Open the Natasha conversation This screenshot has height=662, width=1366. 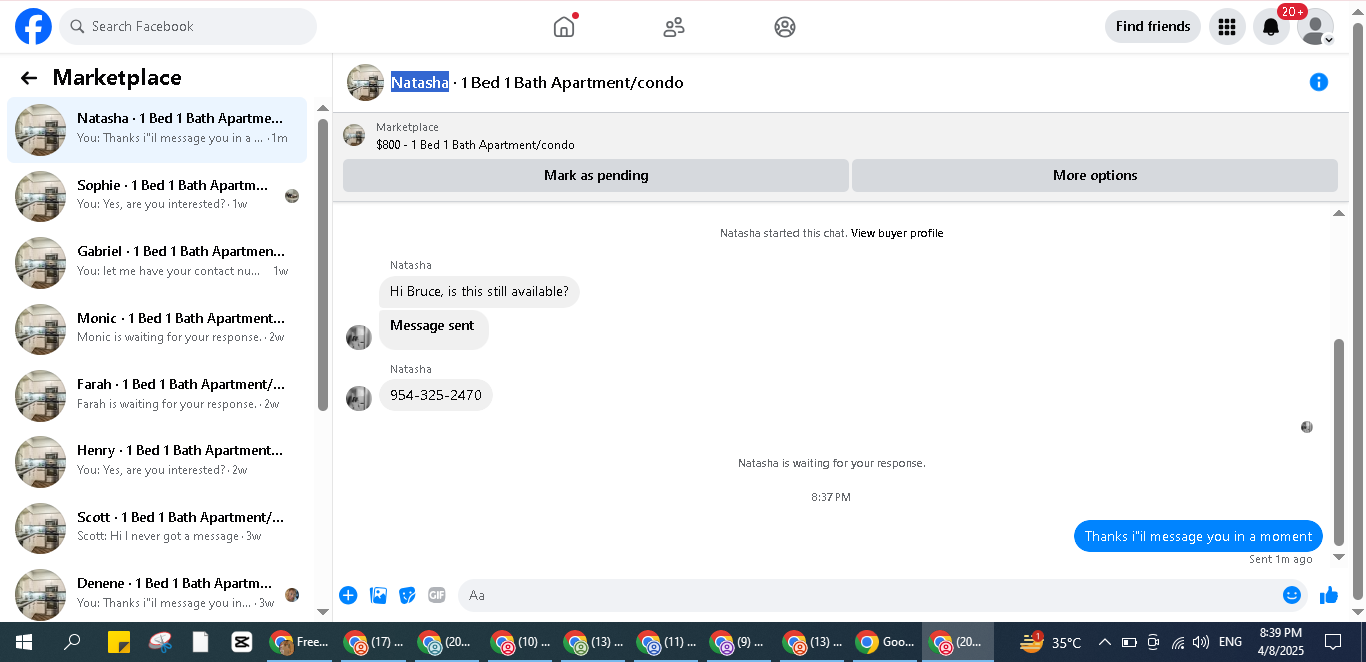click(x=157, y=130)
